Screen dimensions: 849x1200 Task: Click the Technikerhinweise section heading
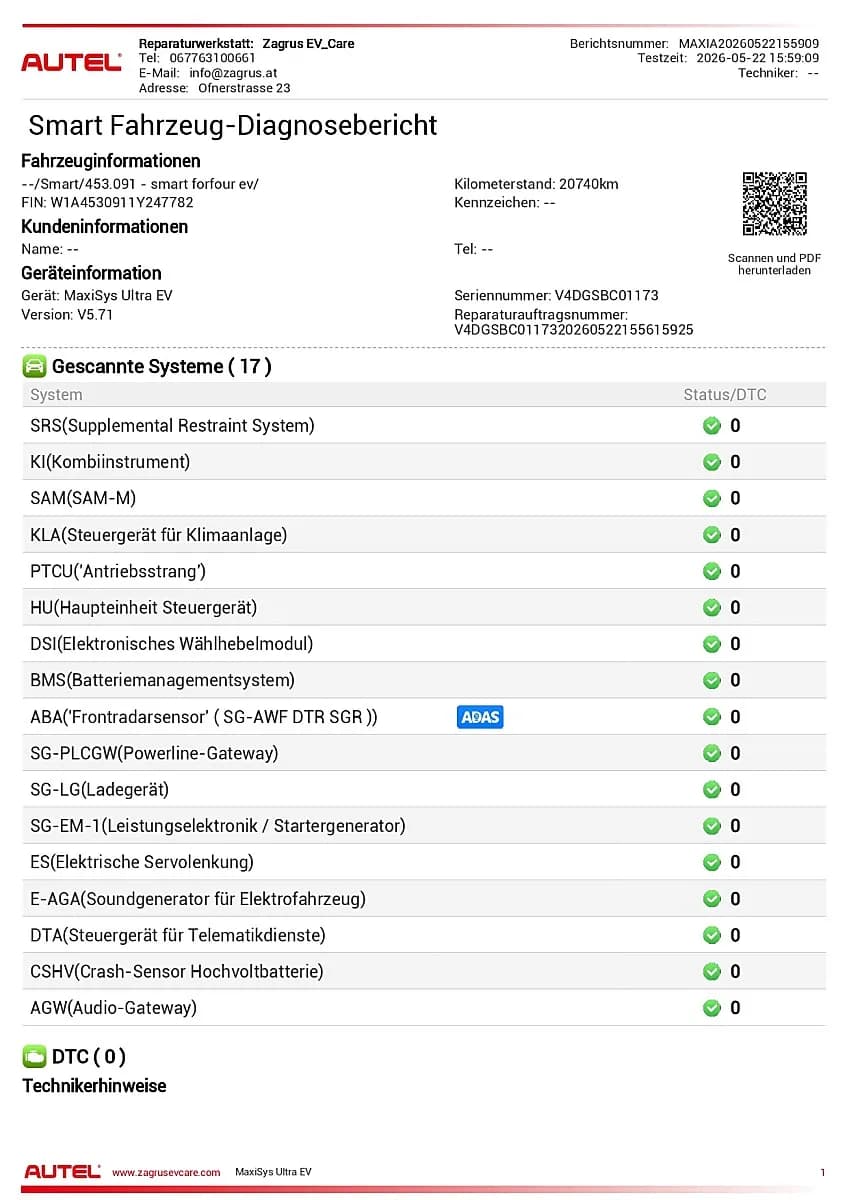tap(94, 1086)
